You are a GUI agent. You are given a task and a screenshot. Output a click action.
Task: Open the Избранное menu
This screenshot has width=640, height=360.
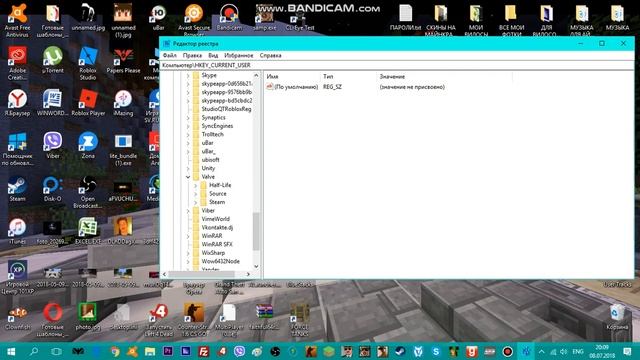pos(239,56)
